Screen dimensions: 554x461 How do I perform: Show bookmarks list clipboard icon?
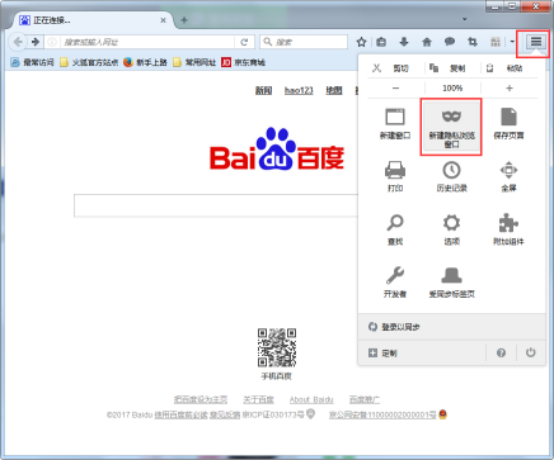[x=381, y=42]
